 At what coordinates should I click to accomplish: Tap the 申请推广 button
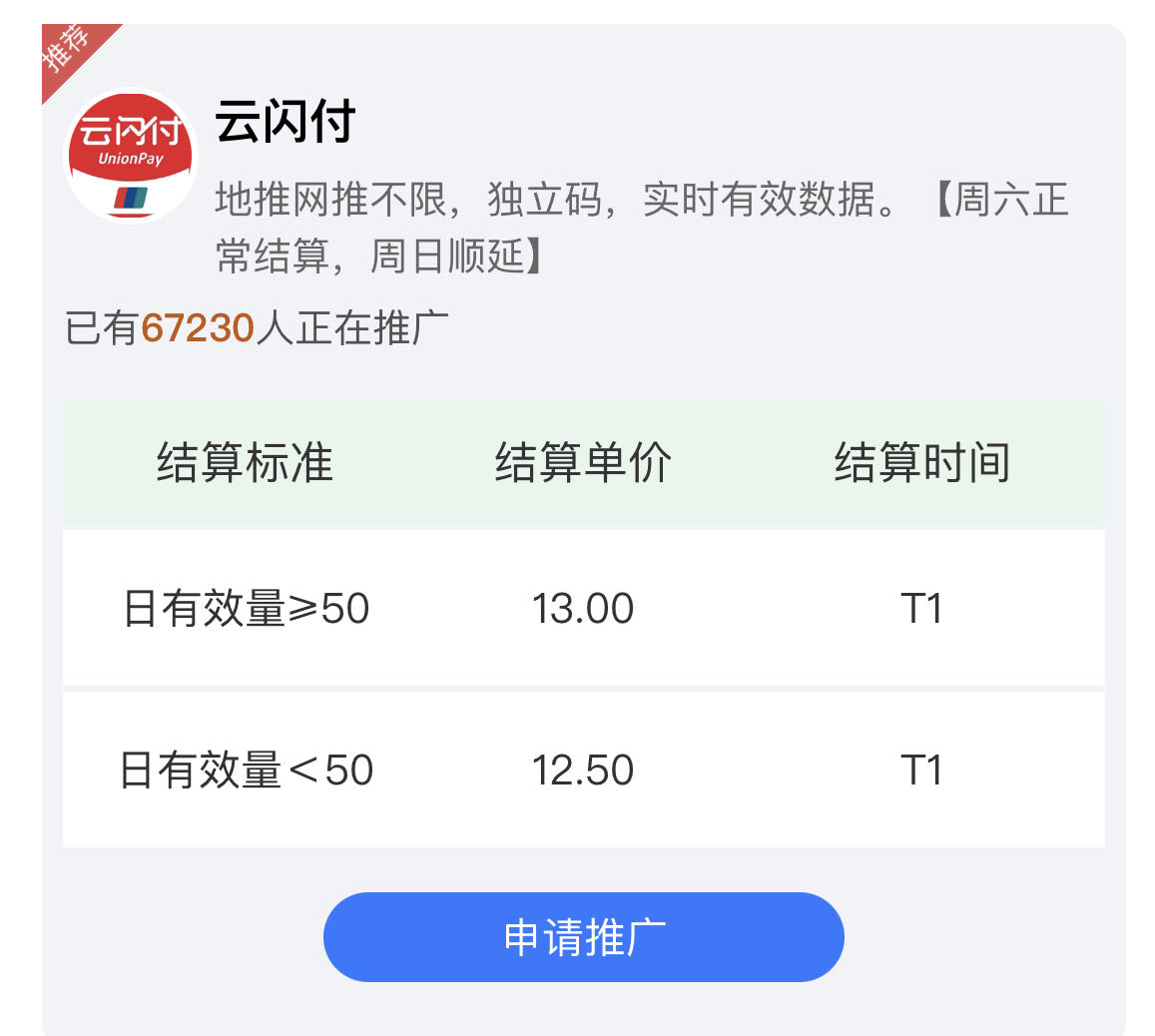pyautogui.click(x=583, y=936)
